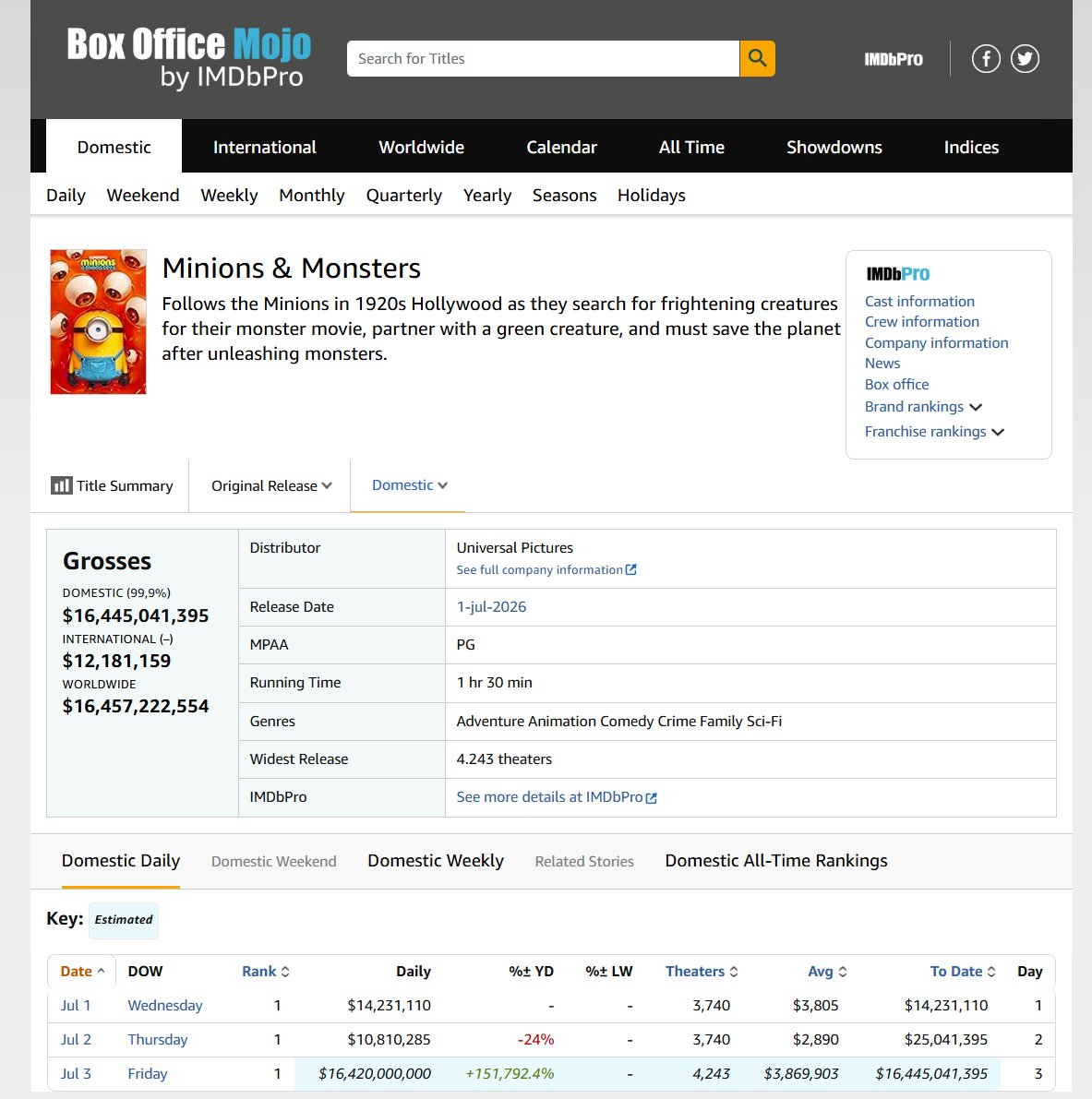Click external link icon after IMDbPro details
The image size is (1092, 1099).
651,797
